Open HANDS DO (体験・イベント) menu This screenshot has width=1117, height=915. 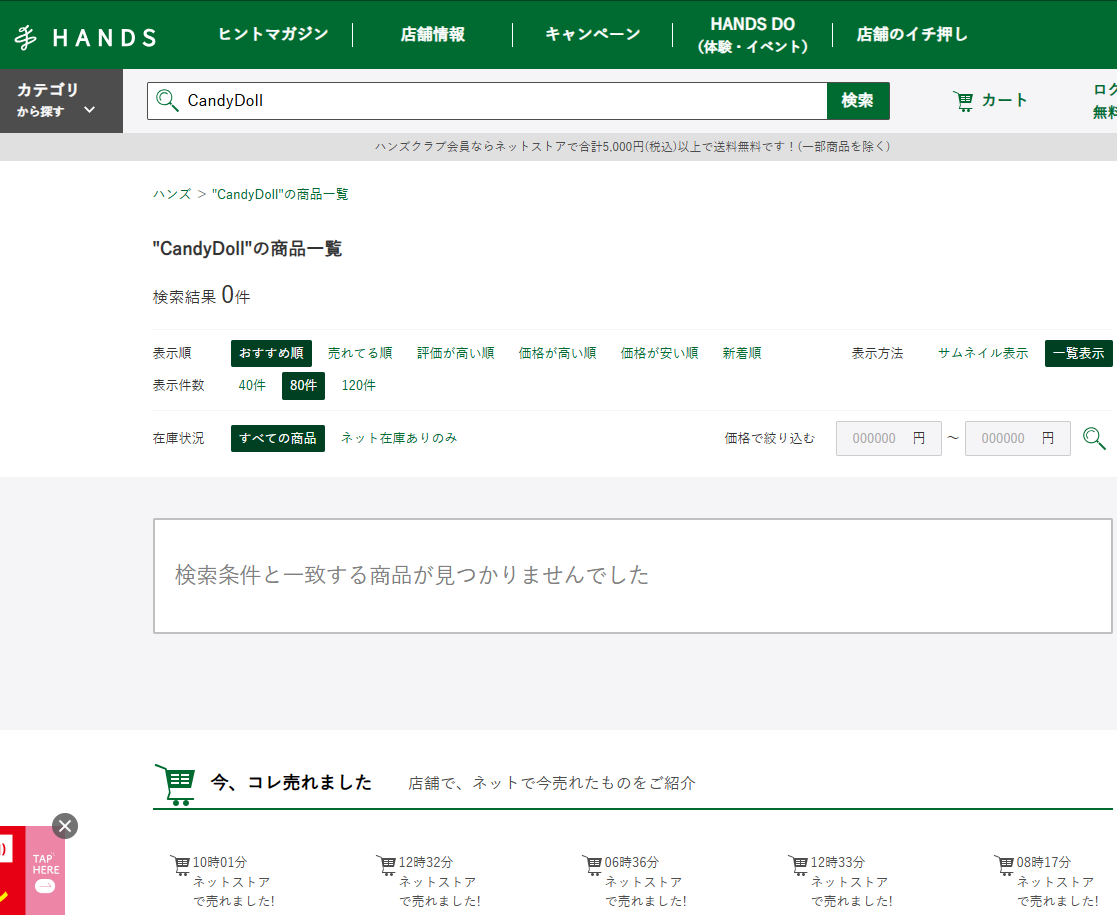[752, 35]
